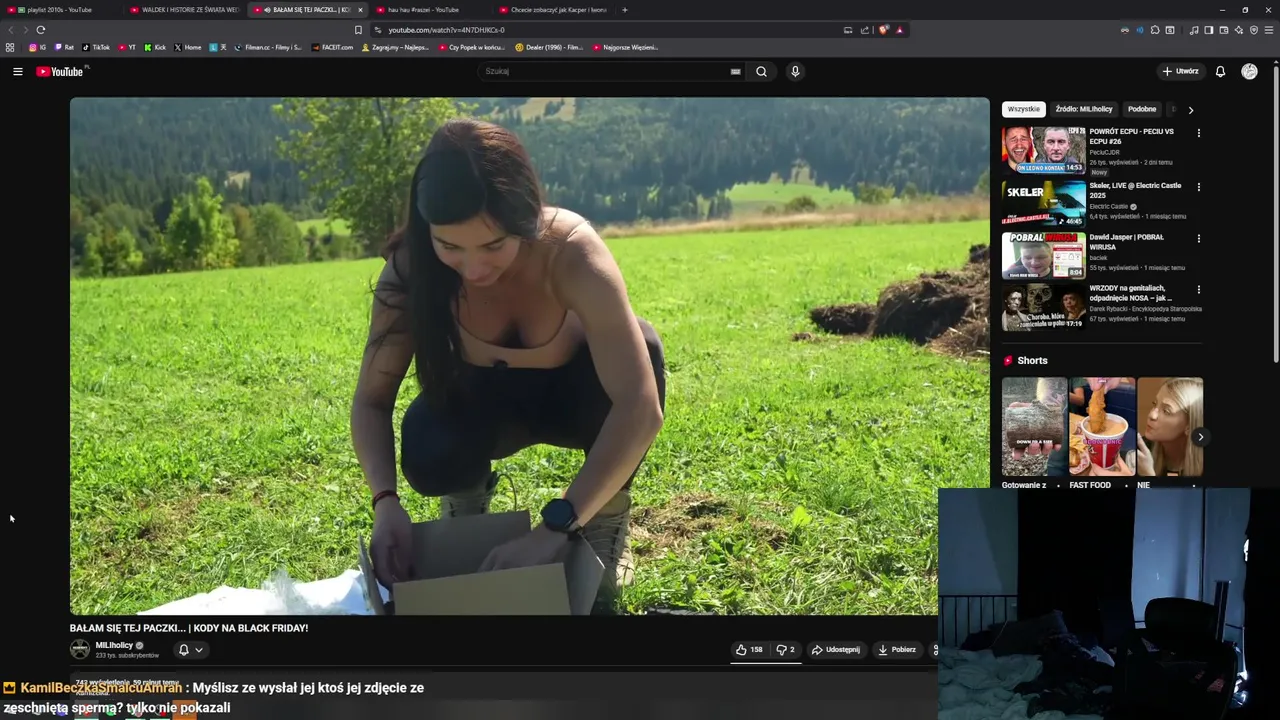1280x720 pixels.
Task: Open a new browser tab
Action: tap(625, 10)
